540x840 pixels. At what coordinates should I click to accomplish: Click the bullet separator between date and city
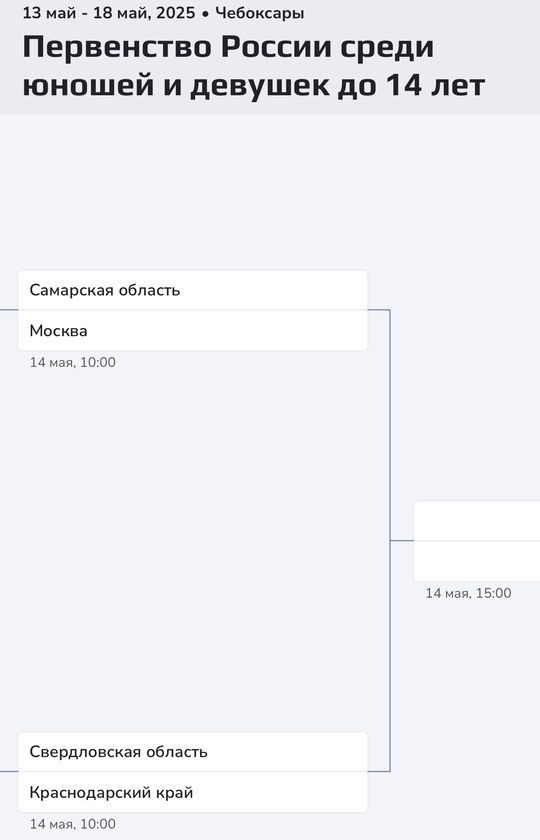205,14
